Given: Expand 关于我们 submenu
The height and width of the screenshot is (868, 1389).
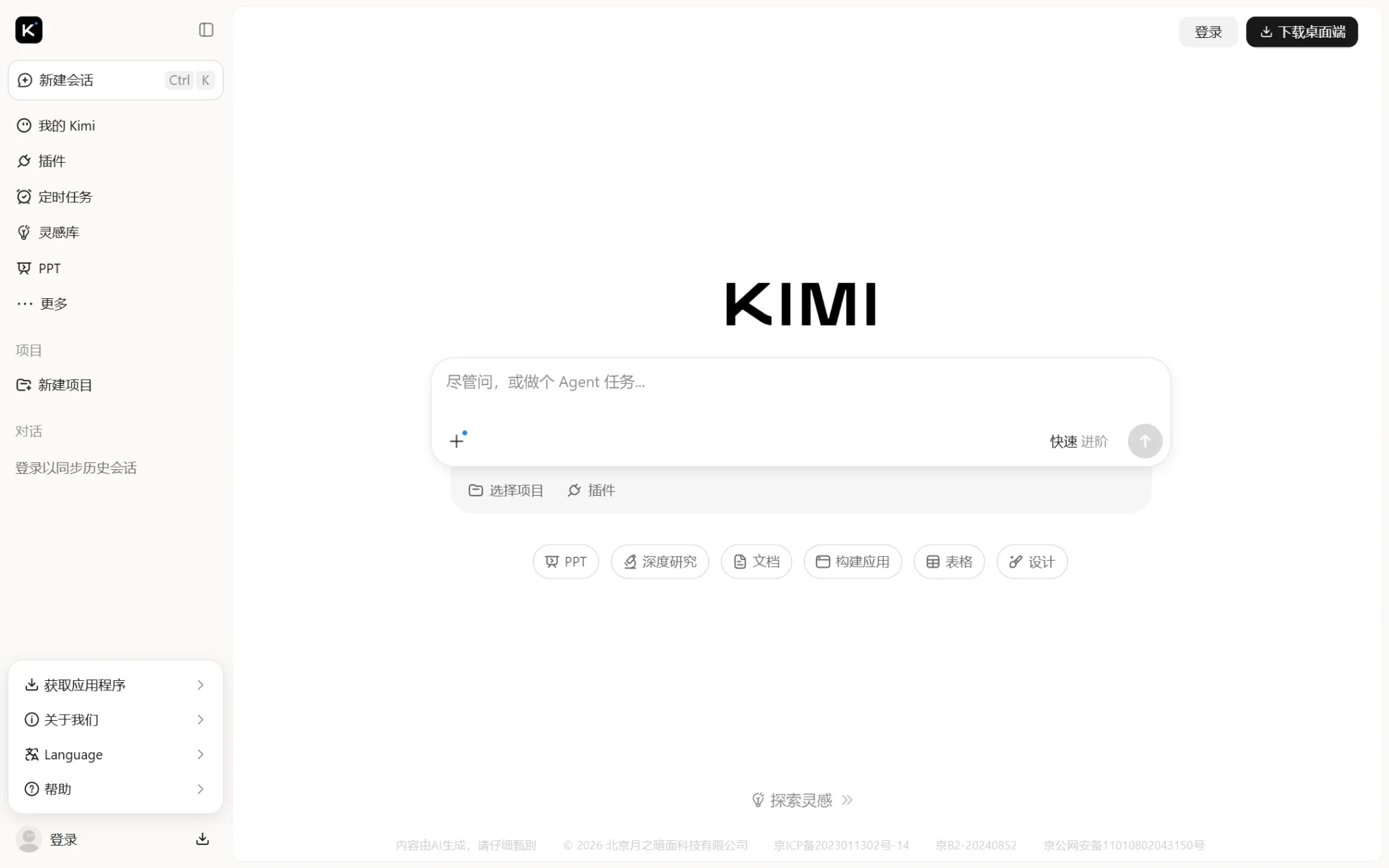Looking at the screenshot, I should click(115, 719).
